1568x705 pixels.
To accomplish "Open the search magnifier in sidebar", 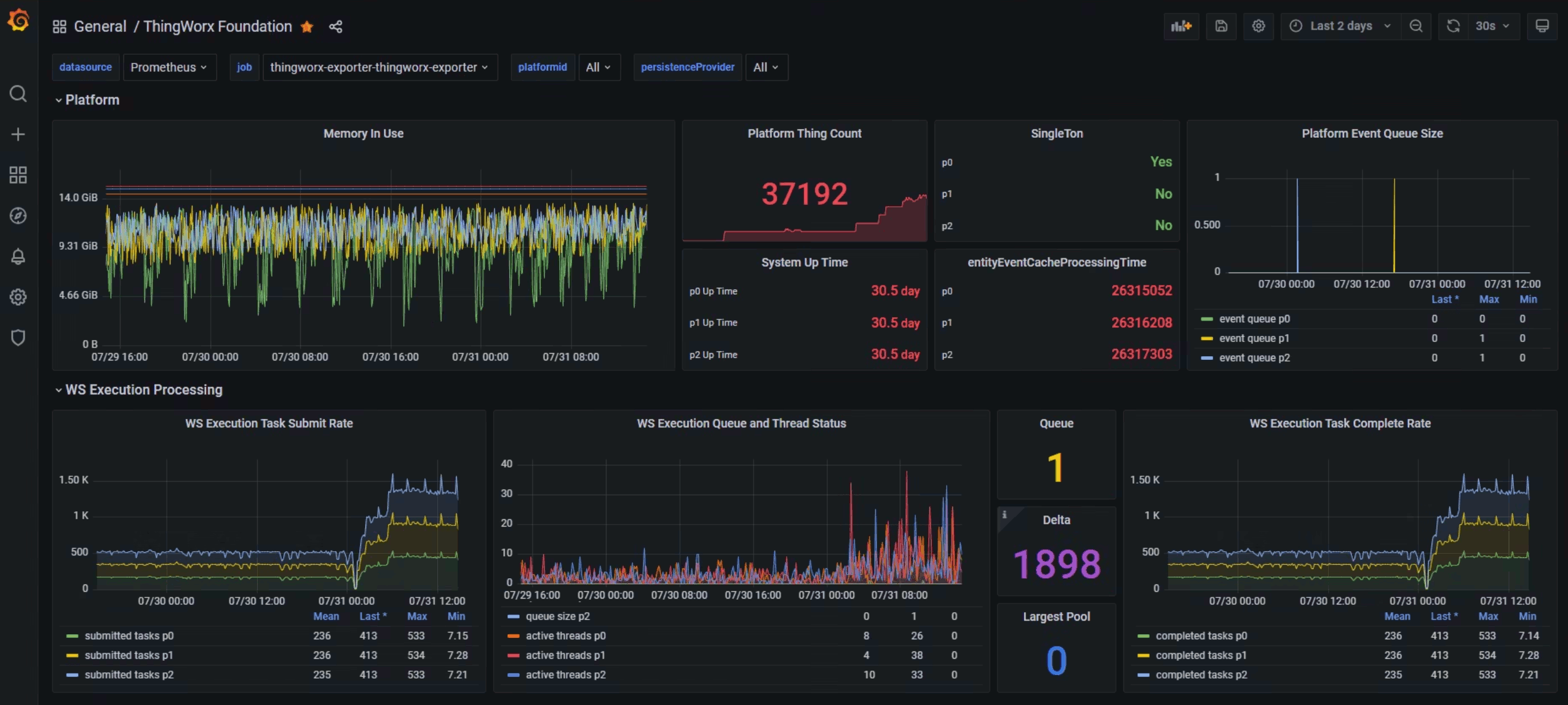I will [18, 94].
